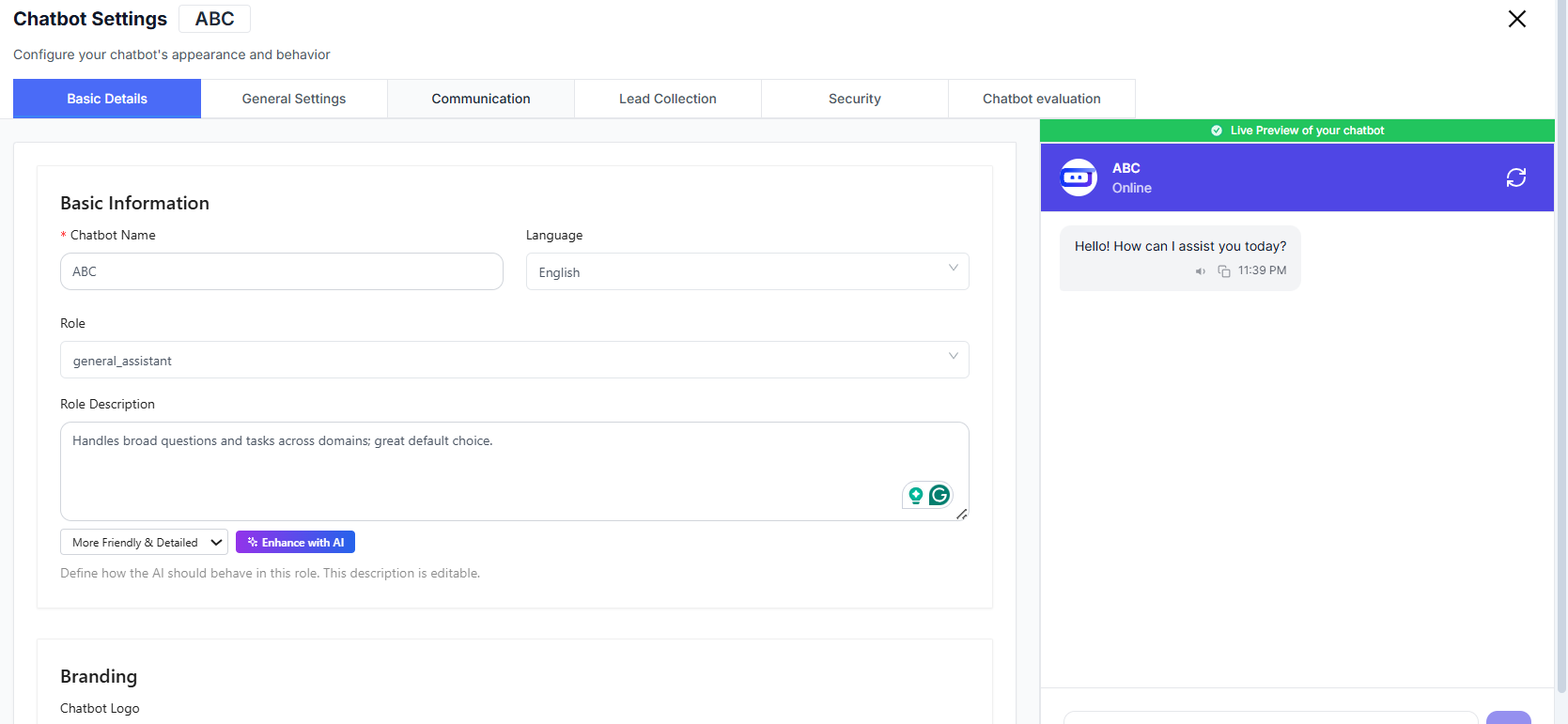Click inside the Role Description textarea

click(514, 470)
